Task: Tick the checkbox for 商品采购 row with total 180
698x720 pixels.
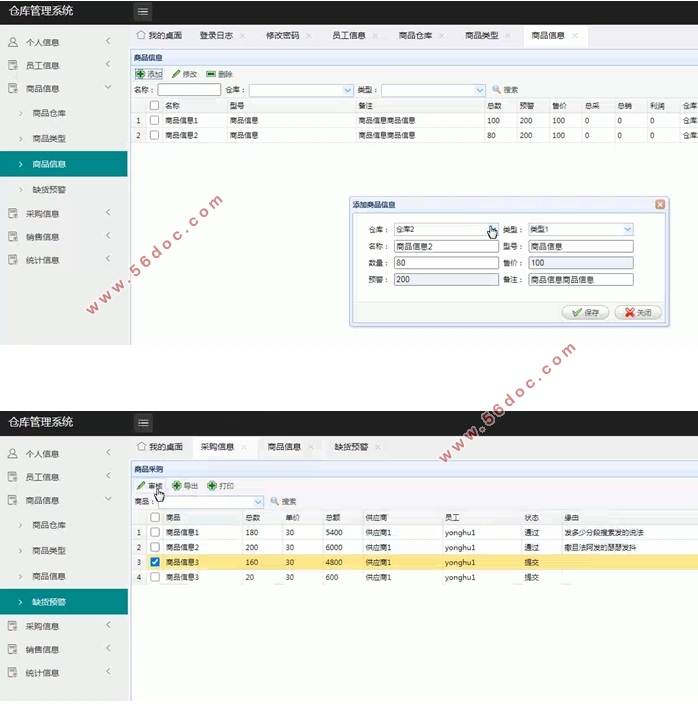Action: [x=155, y=532]
